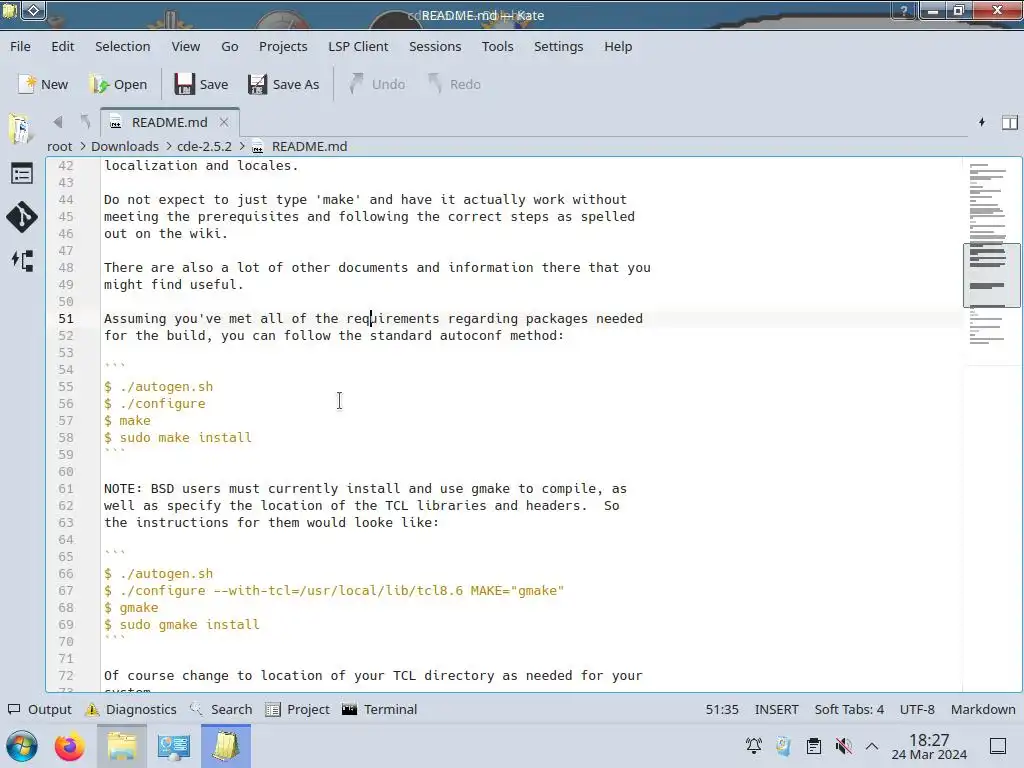Open the Edit menu
The width and height of the screenshot is (1024, 768).
[63, 46]
